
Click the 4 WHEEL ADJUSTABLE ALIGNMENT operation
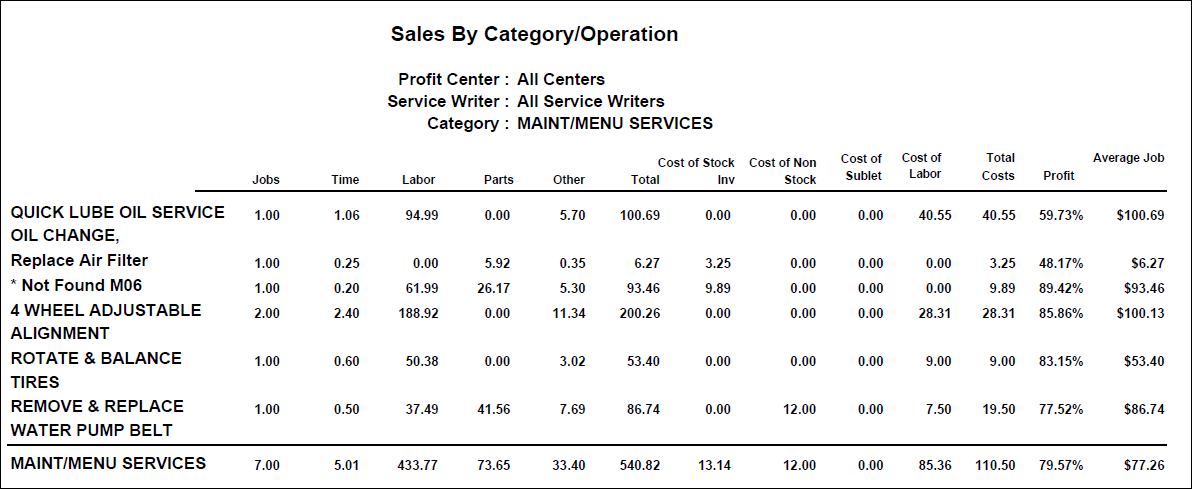(x=105, y=321)
